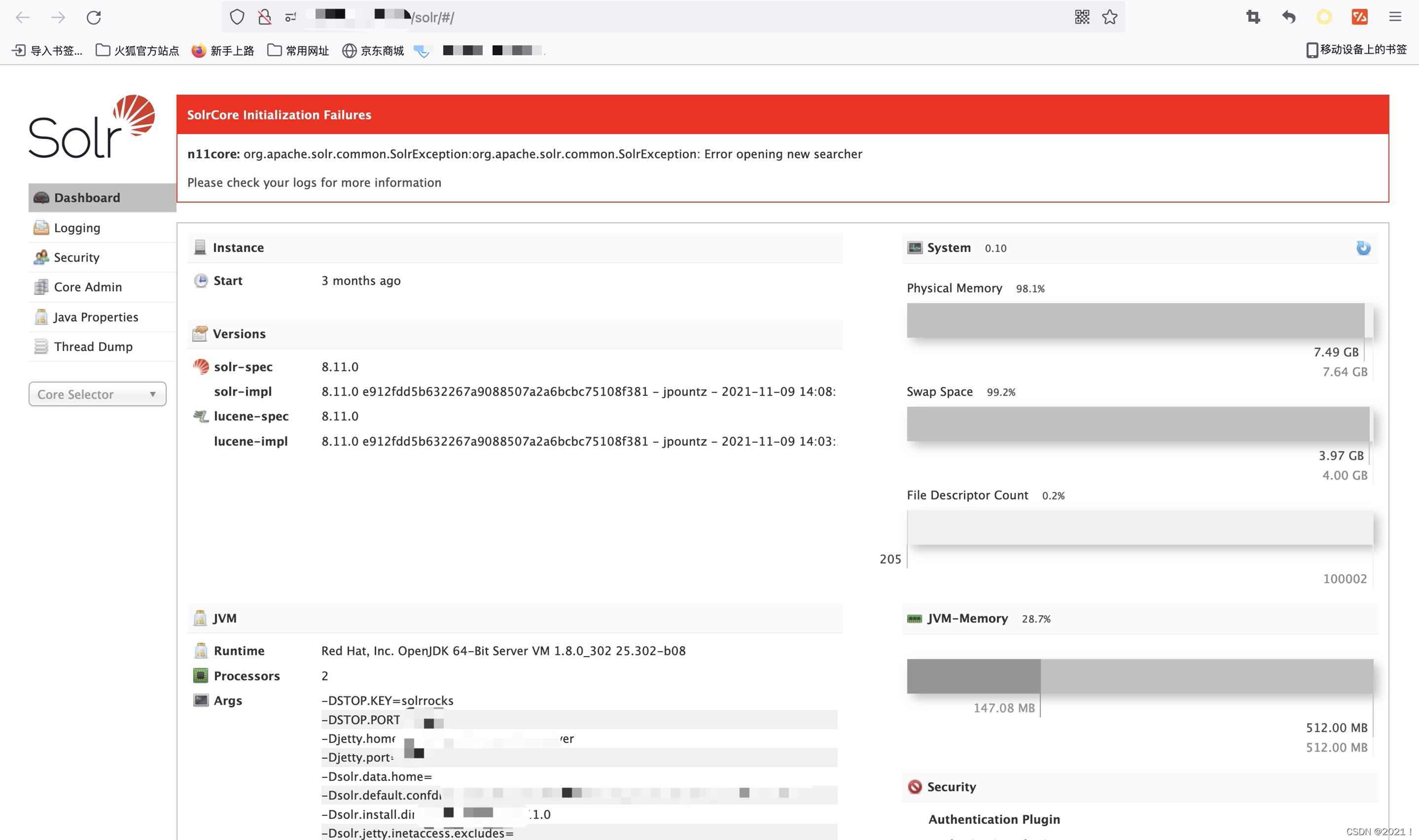Viewport: 1419px width, 840px height.
Task: Click the System monitor icon
Action: click(x=915, y=247)
